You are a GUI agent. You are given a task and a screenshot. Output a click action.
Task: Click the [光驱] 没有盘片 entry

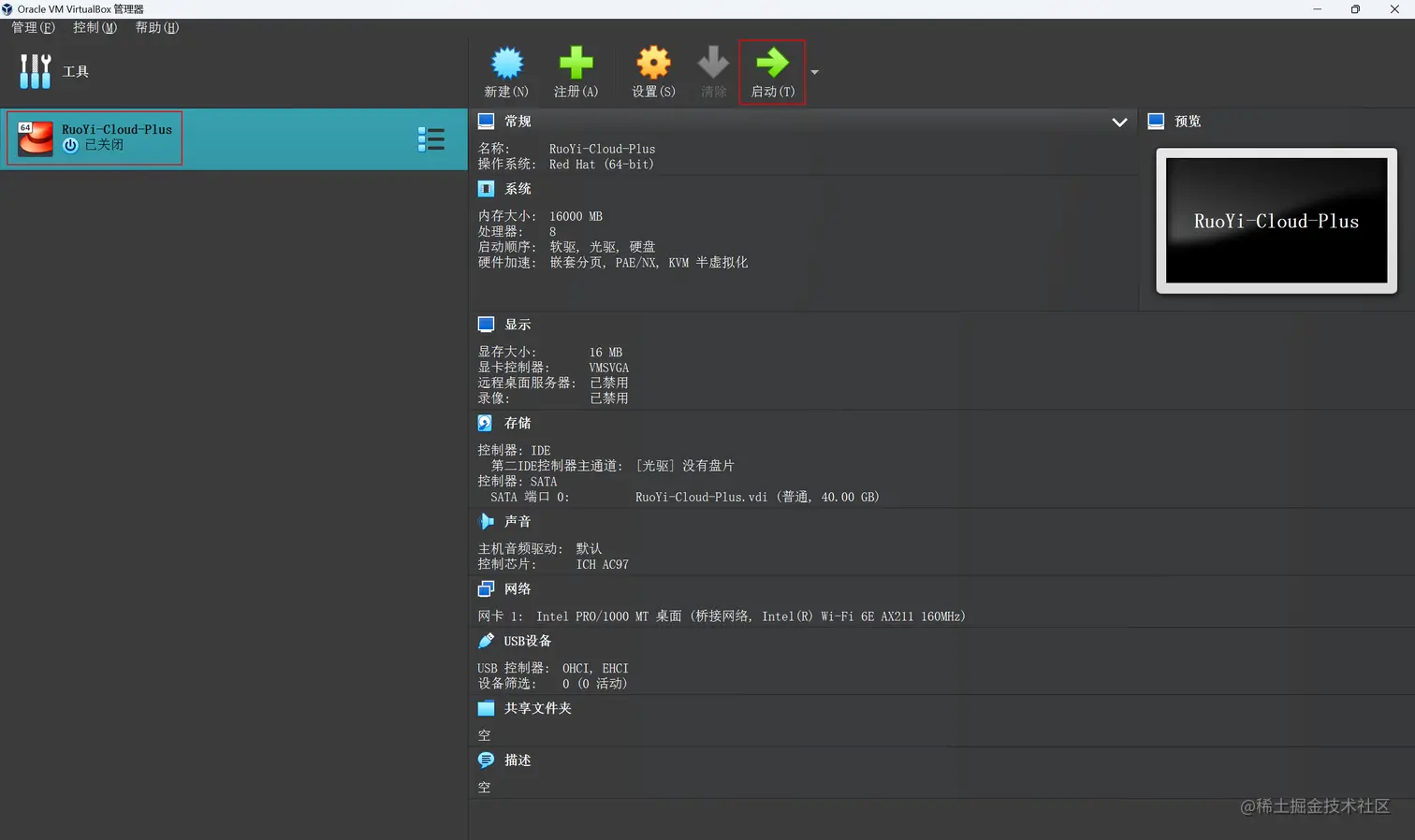point(685,466)
